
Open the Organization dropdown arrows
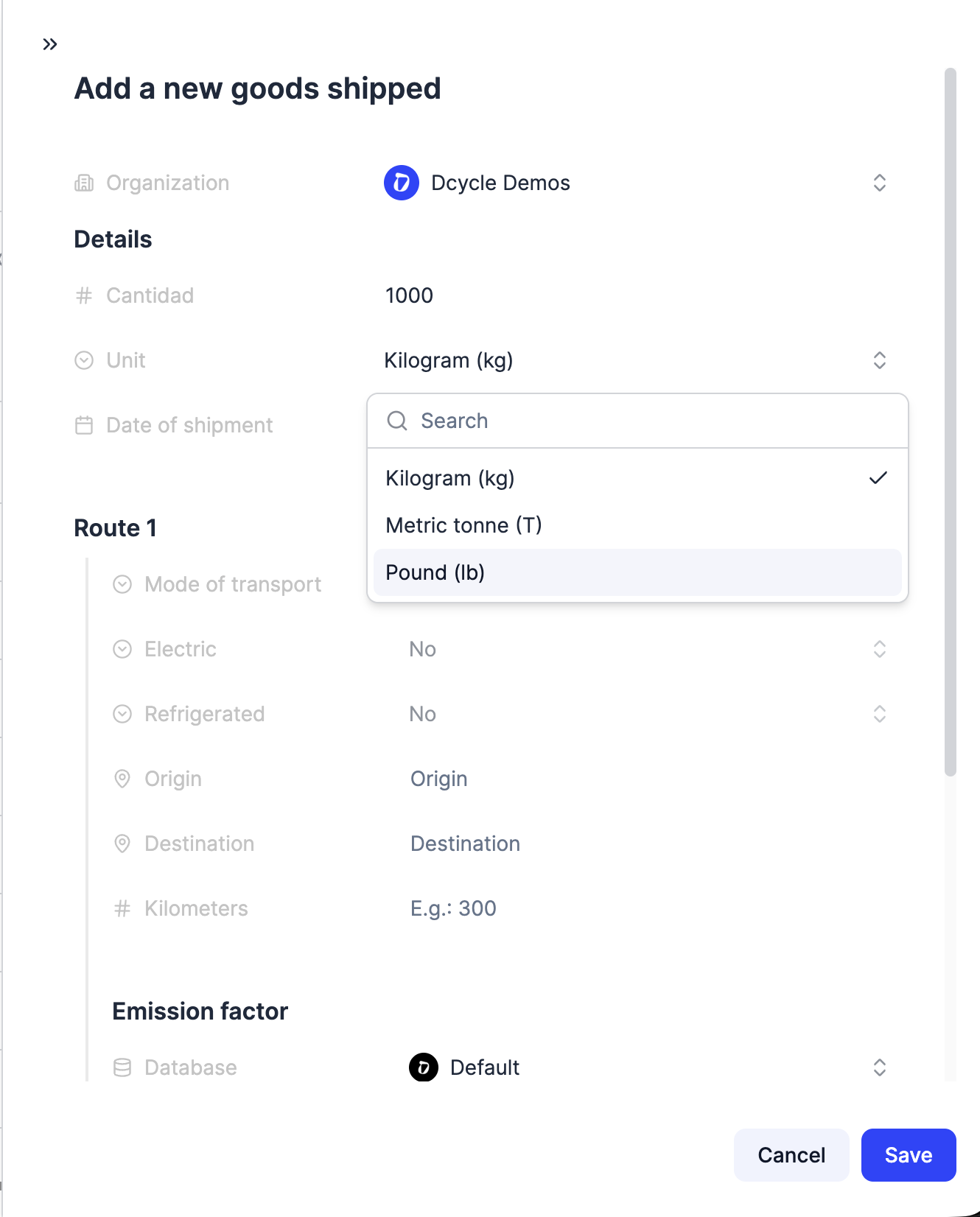[880, 183]
